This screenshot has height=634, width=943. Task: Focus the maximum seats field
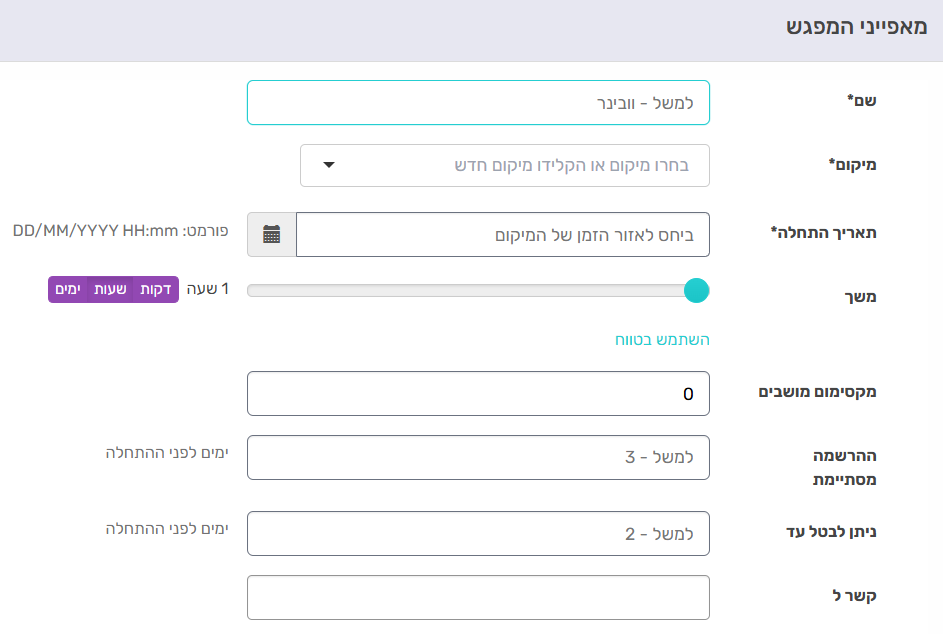pos(478,393)
